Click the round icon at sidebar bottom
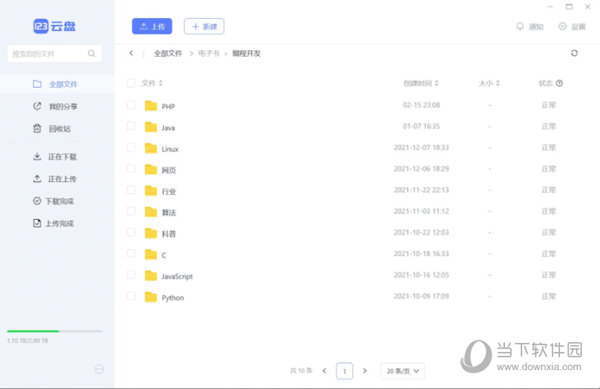The height and width of the screenshot is (389, 600). click(99, 369)
